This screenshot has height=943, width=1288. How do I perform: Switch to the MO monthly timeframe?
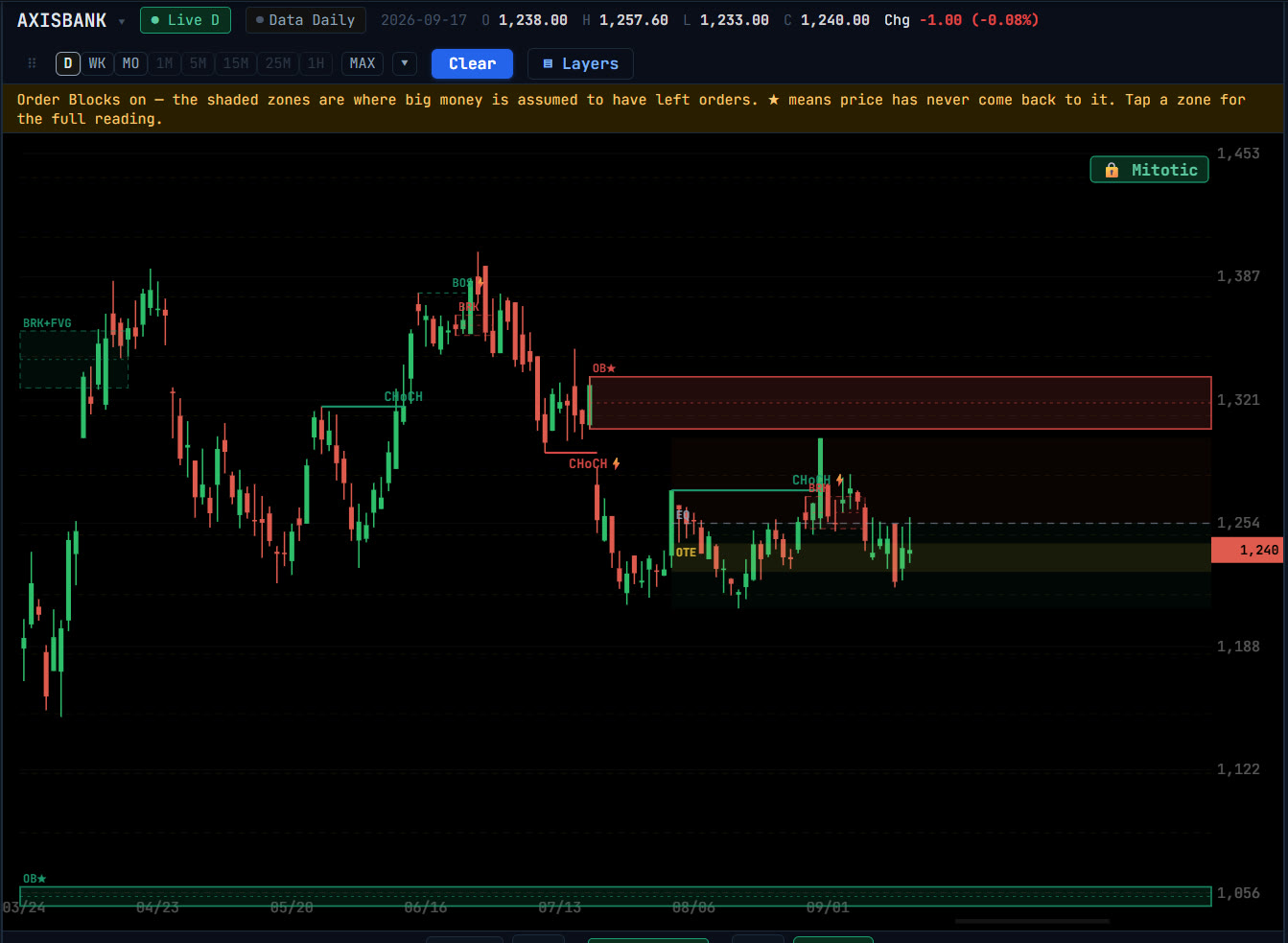130,63
